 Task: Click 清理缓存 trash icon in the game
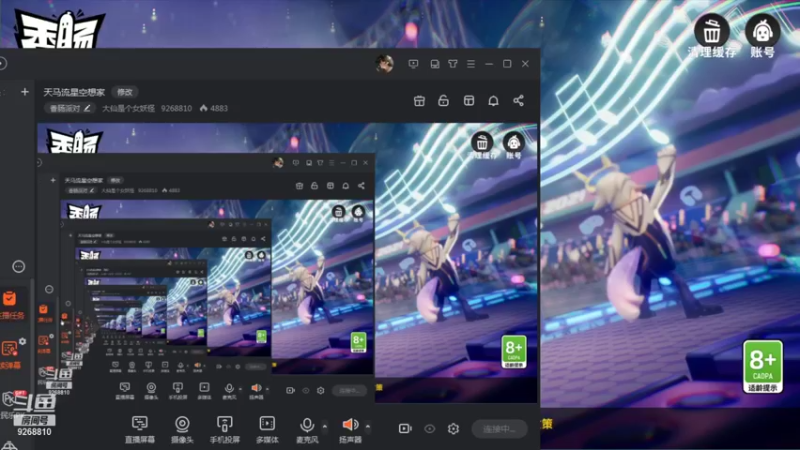(712, 36)
